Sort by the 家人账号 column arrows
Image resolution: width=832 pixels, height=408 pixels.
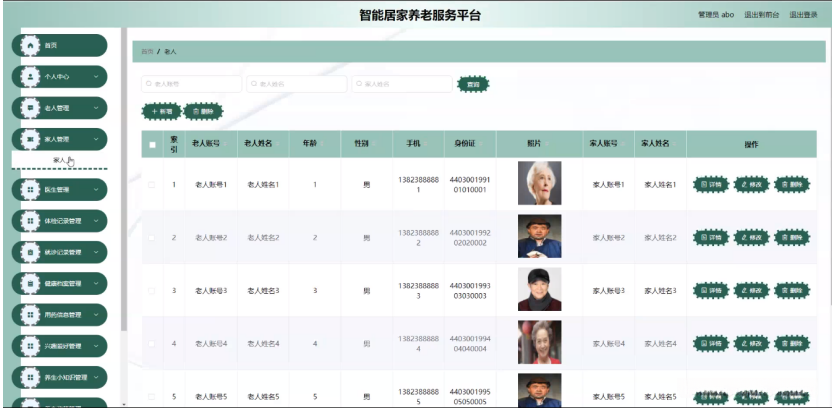tap(623, 144)
